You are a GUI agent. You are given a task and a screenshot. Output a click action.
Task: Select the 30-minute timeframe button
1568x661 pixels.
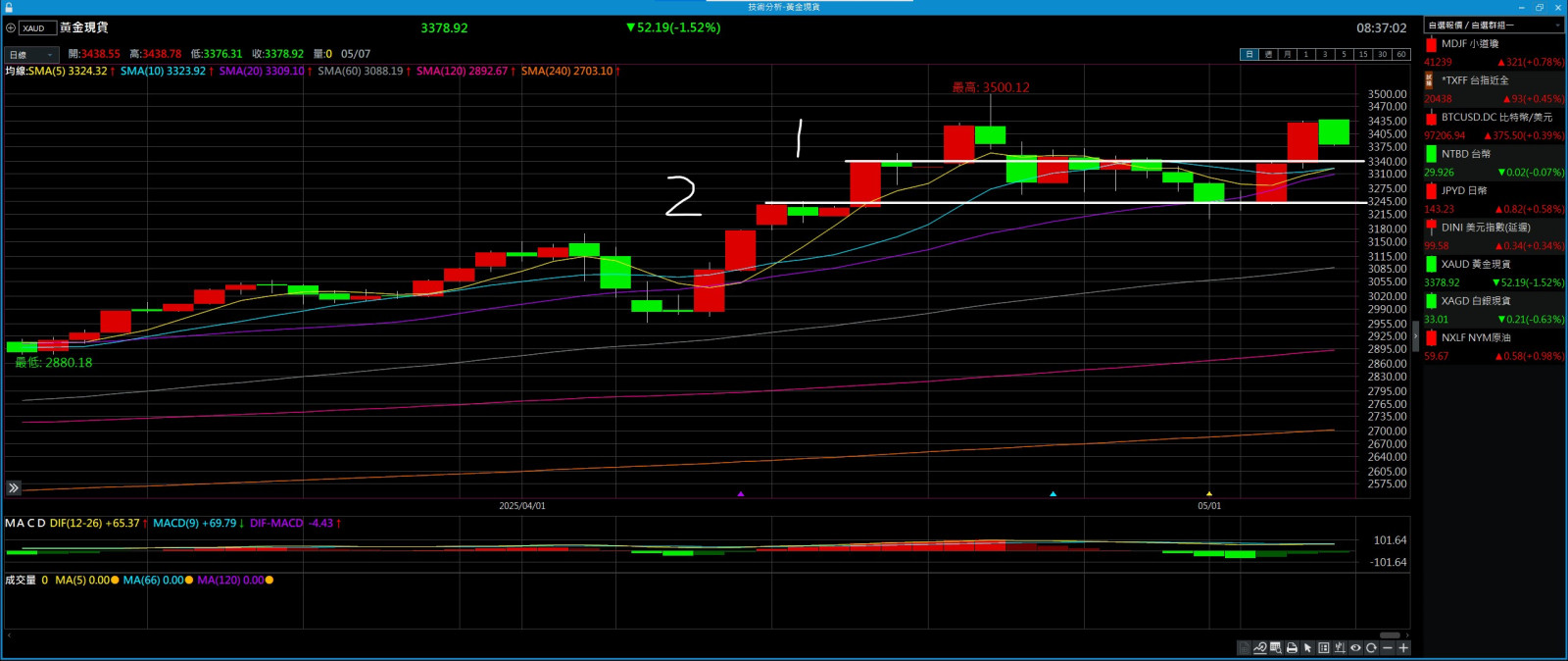(x=1382, y=55)
